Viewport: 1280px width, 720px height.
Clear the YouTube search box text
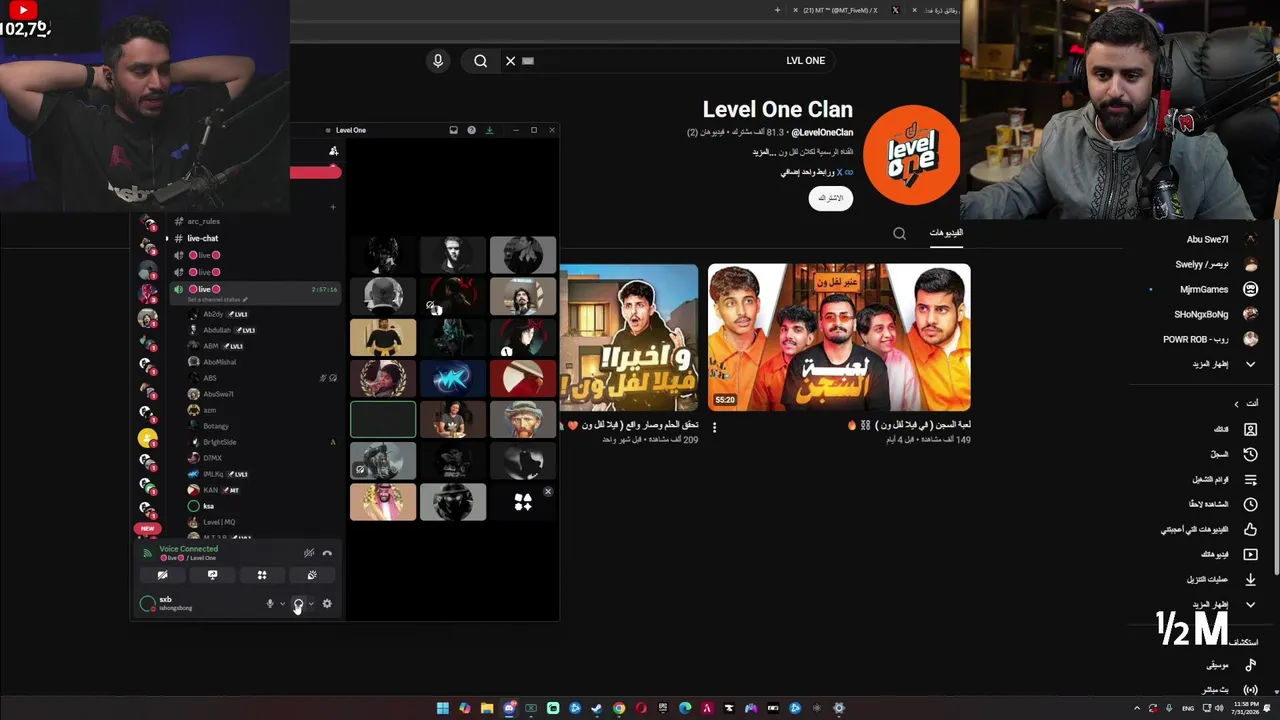tap(510, 61)
